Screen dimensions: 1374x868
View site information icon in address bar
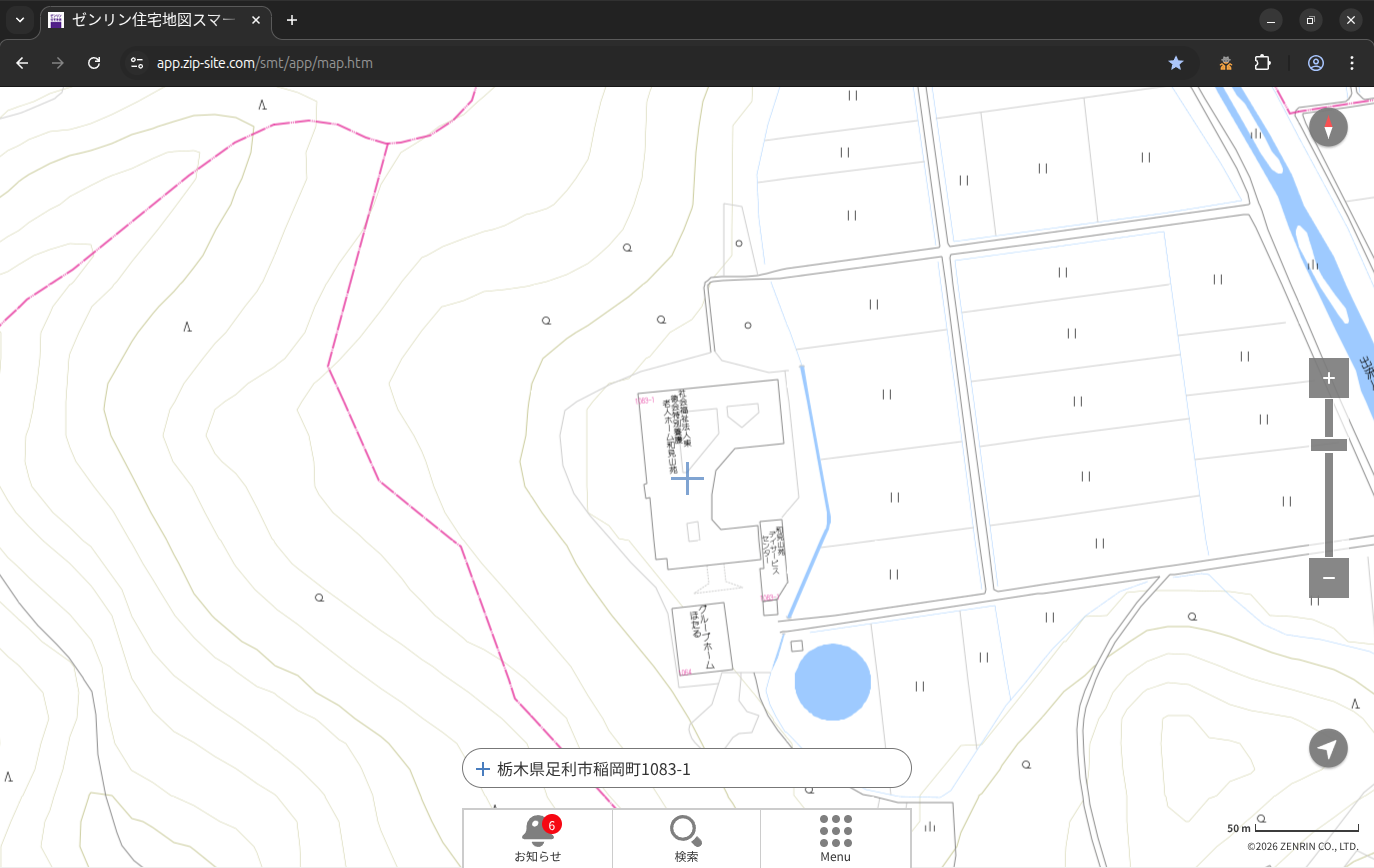137,63
